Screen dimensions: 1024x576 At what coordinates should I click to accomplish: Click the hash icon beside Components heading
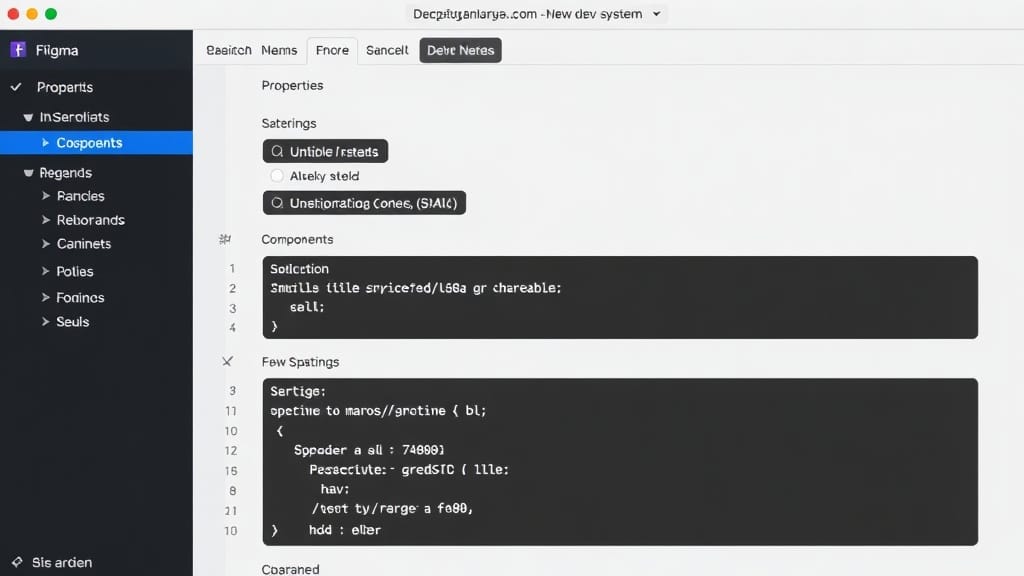pos(225,240)
